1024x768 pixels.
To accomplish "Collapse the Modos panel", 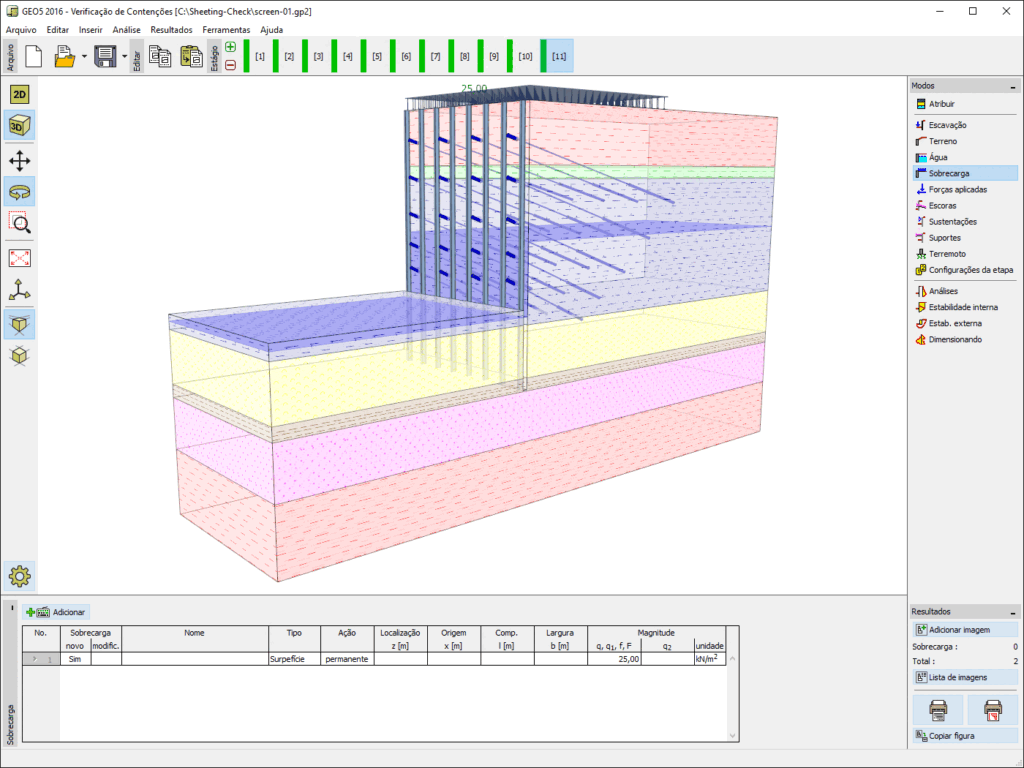I will [x=1012, y=86].
